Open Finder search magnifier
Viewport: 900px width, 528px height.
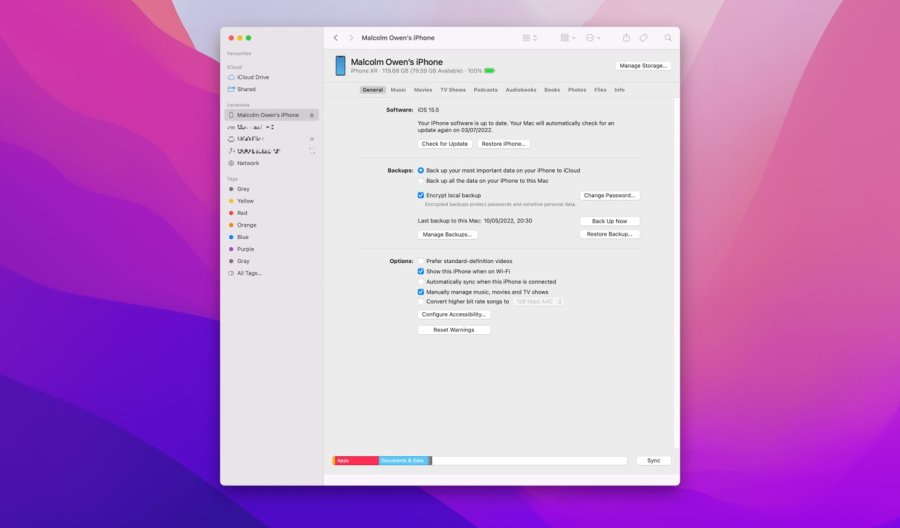pyautogui.click(x=668, y=38)
